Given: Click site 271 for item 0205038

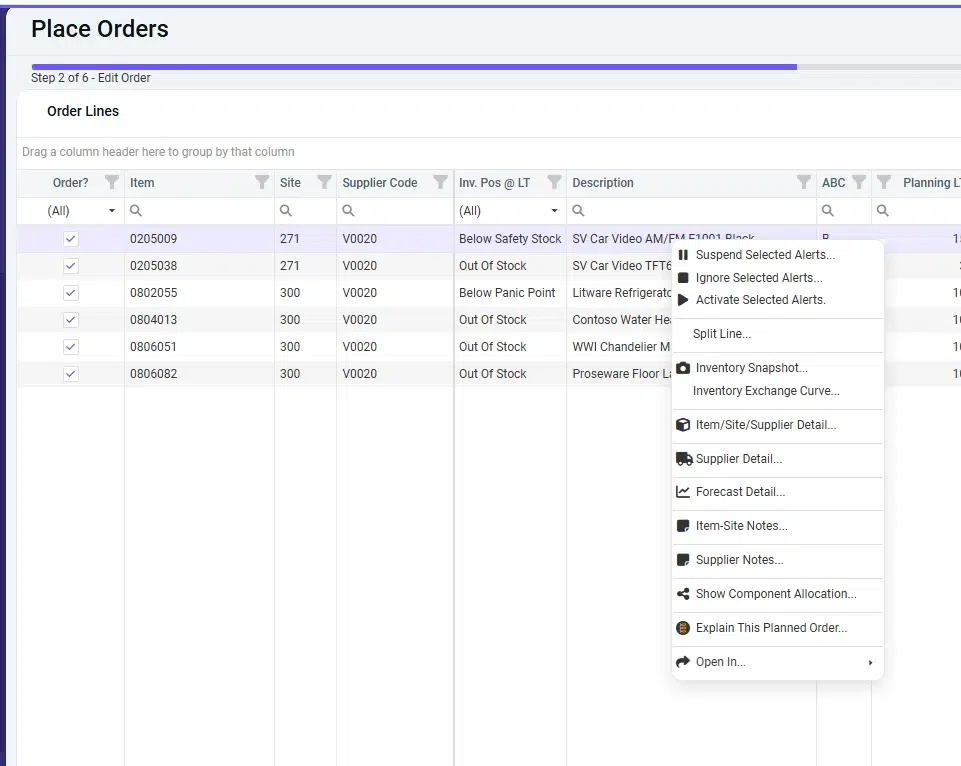Looking at the screenshot, I should tap(290, 266).
